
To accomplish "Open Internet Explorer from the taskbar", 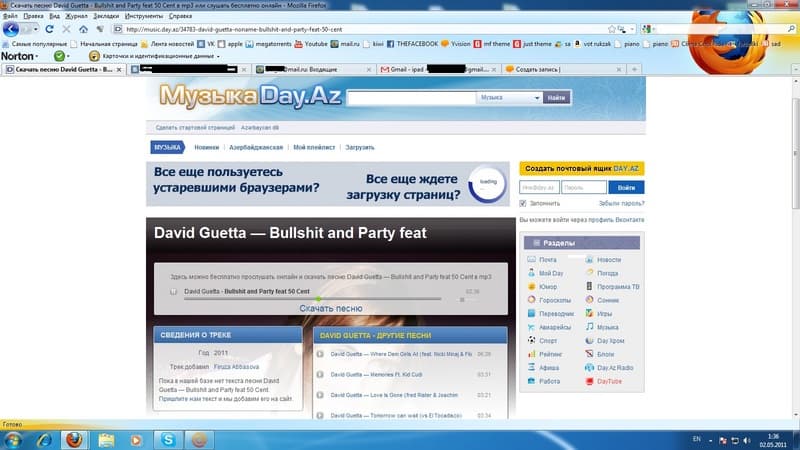I will tap(44, 439).
